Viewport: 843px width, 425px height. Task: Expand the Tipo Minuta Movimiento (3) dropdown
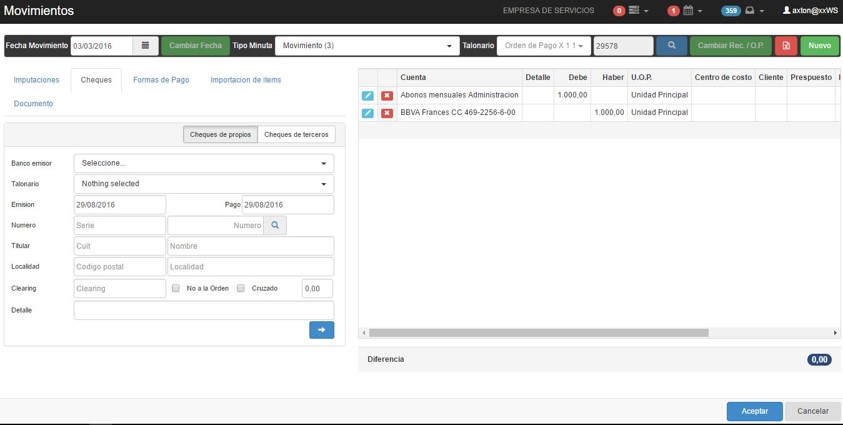(x=366, y=46)
